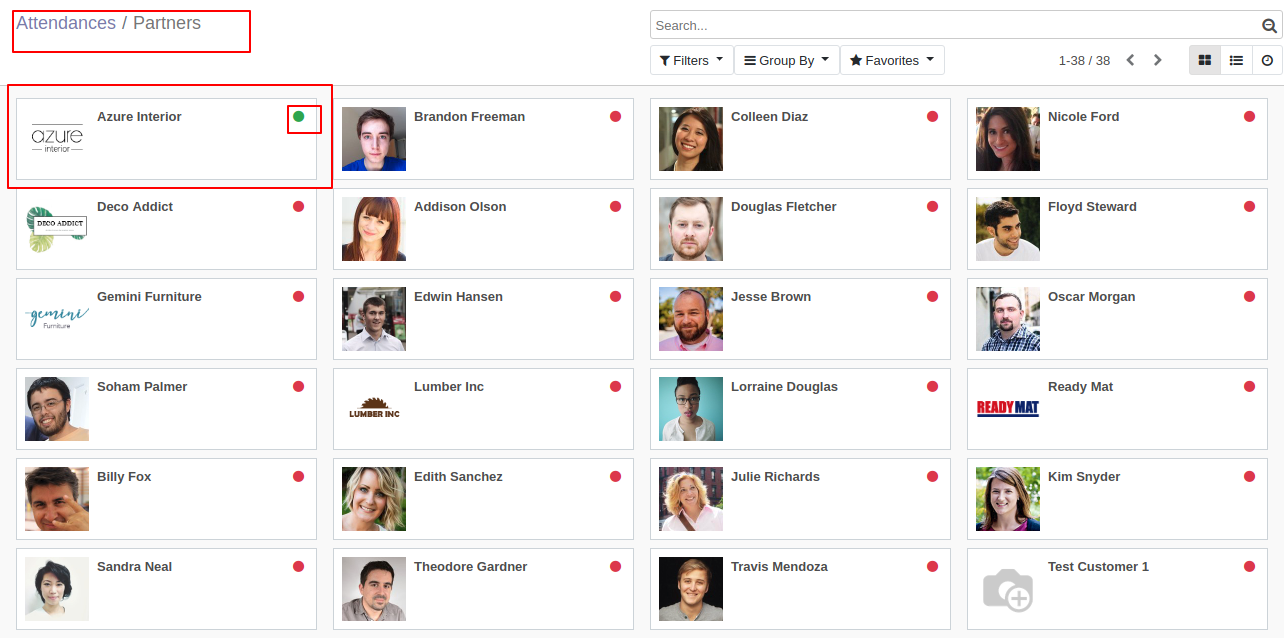Click Nicole Ford red status dot
This screenshot has width=1284, height=638.
(1249, 116)
